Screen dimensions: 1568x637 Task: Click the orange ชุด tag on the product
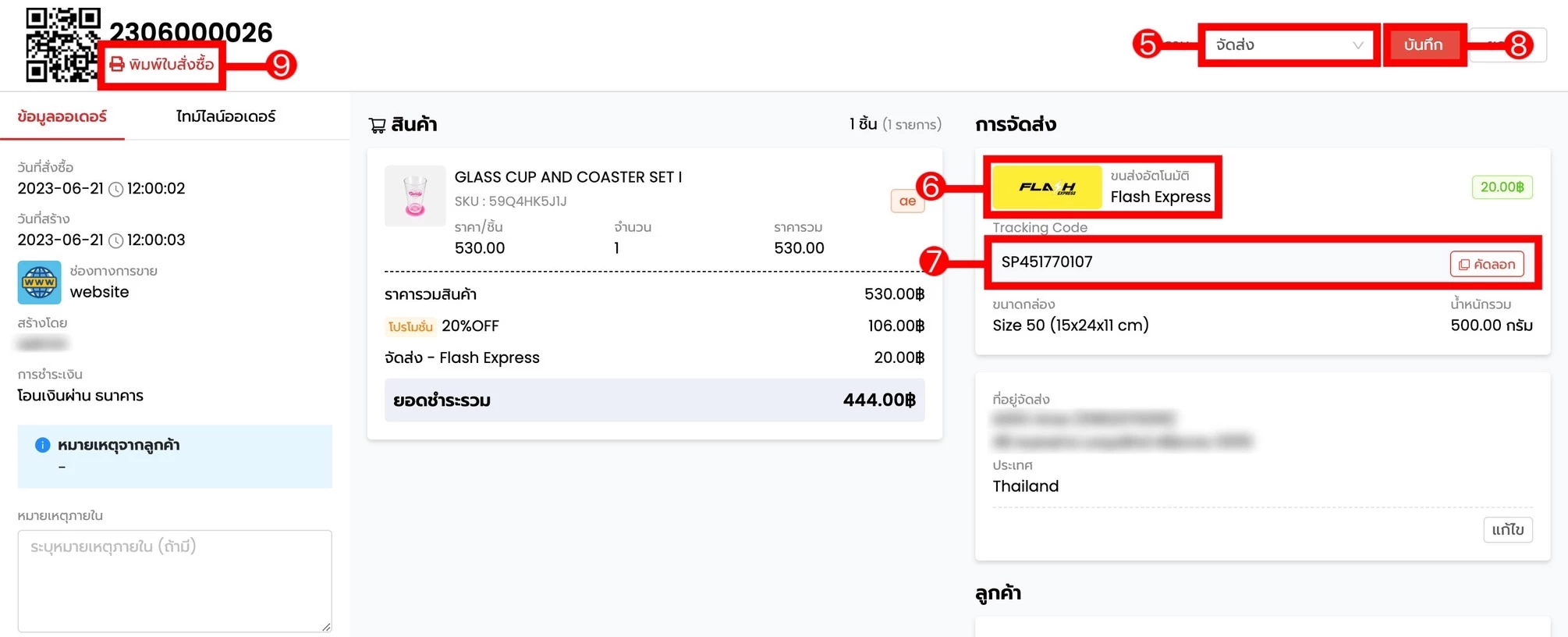(907, 201)
